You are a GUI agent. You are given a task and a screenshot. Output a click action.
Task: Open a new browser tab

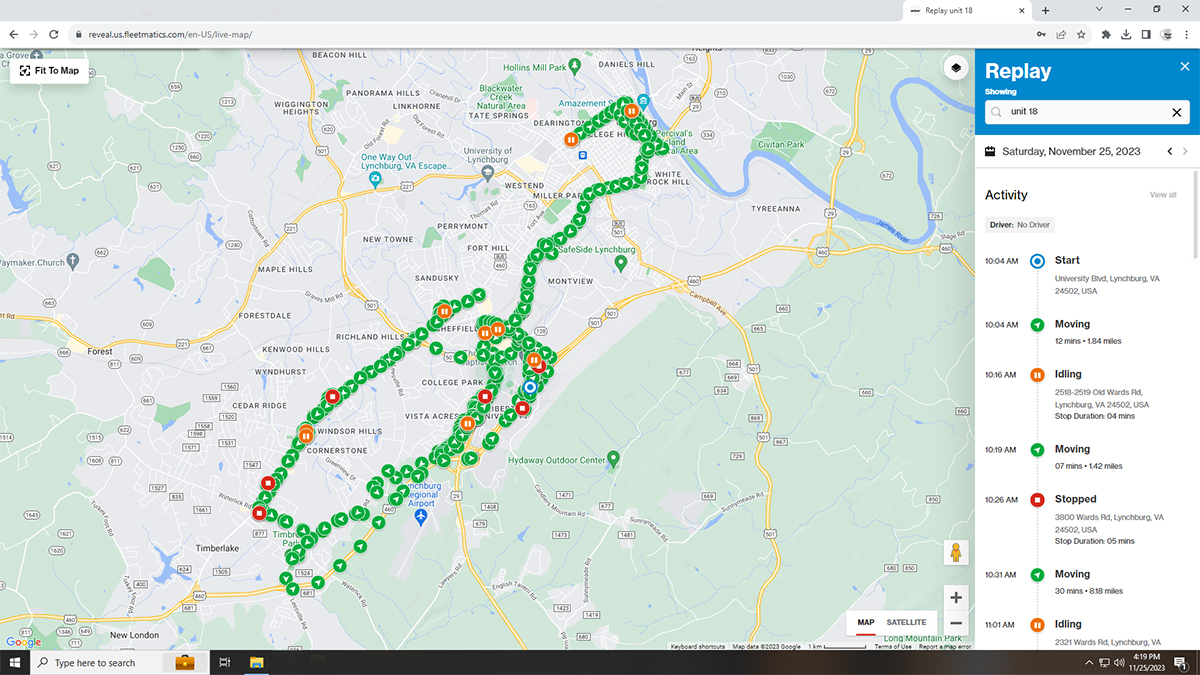pyautogui.click(x=1045, y=10)
